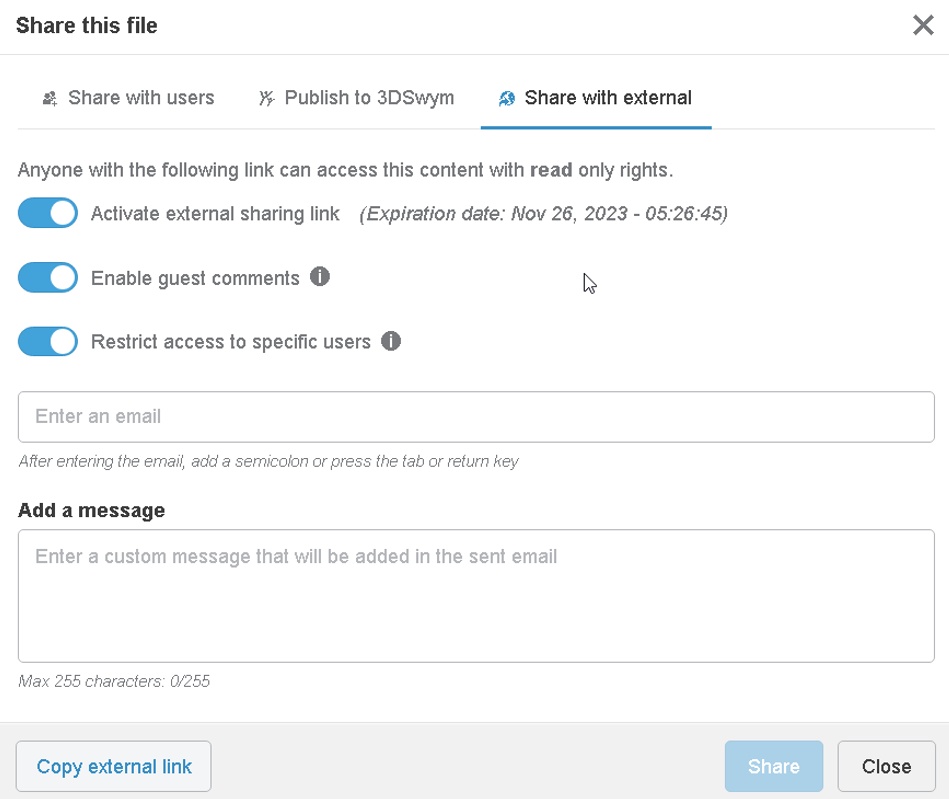Click the Copy external link button
This screenshot has width=949, height=799.
point(114,766)
